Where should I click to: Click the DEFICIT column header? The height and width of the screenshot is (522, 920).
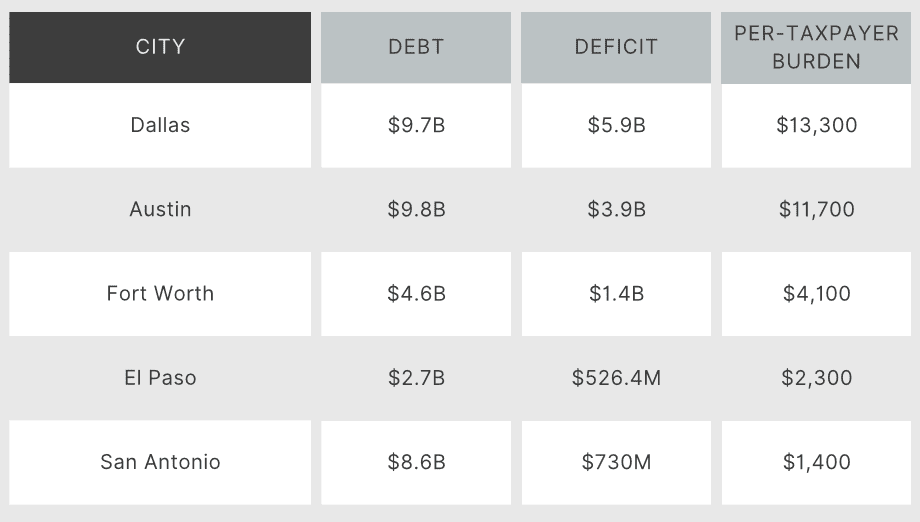click(616, 47)
